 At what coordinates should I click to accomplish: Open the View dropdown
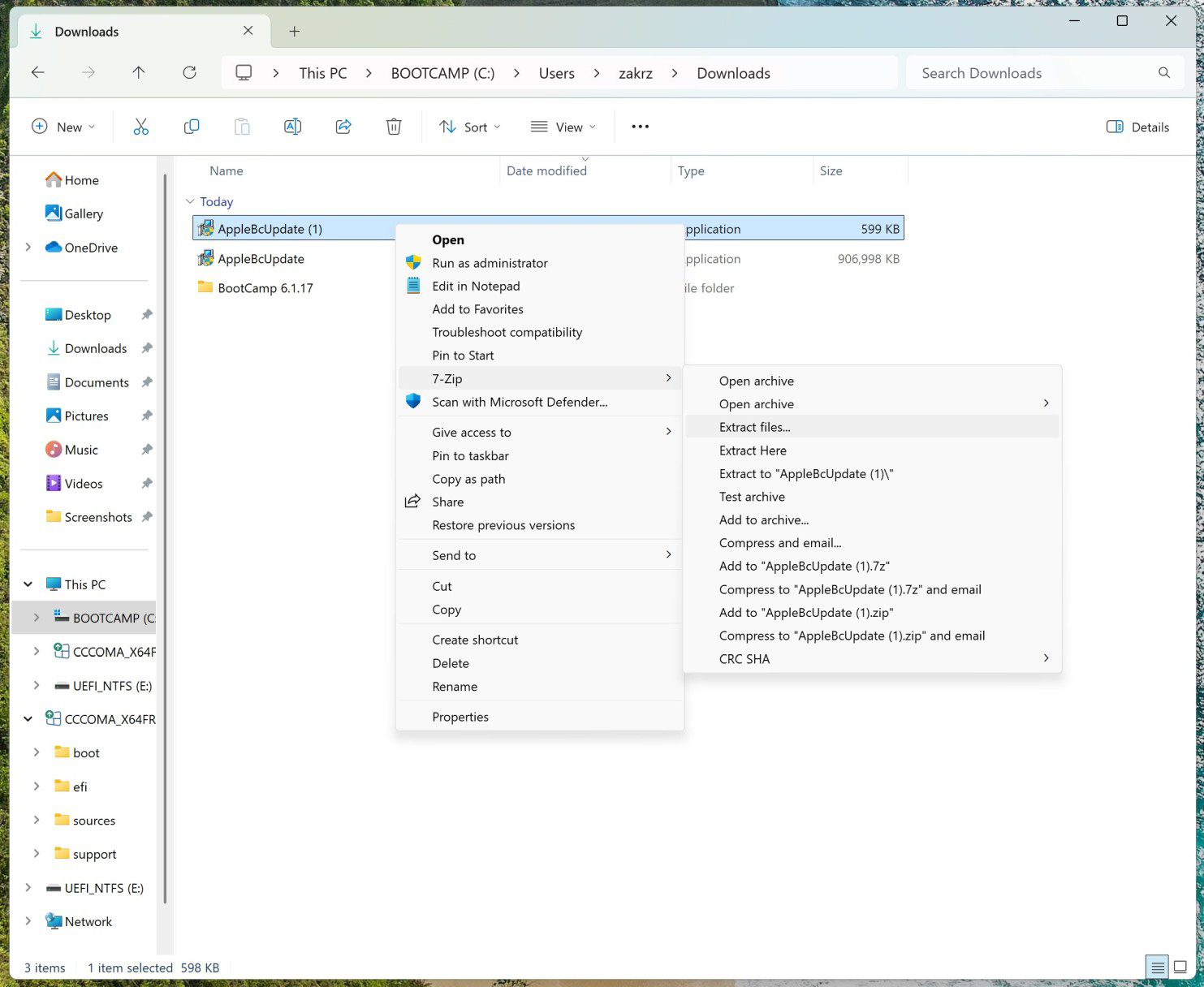[x=563, y=127]
